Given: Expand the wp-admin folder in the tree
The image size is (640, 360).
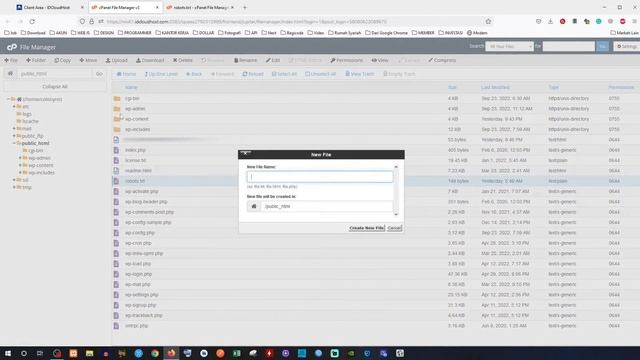Looking at the screenshot, I should pyautogui.click(x=20, y=158).
